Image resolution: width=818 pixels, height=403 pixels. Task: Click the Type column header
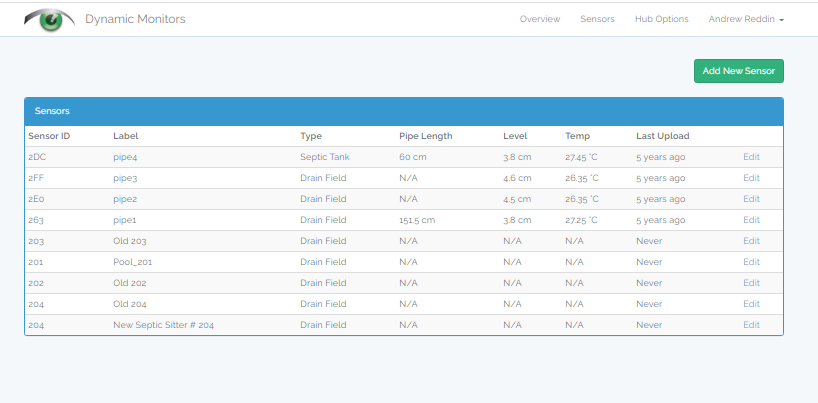311,136
